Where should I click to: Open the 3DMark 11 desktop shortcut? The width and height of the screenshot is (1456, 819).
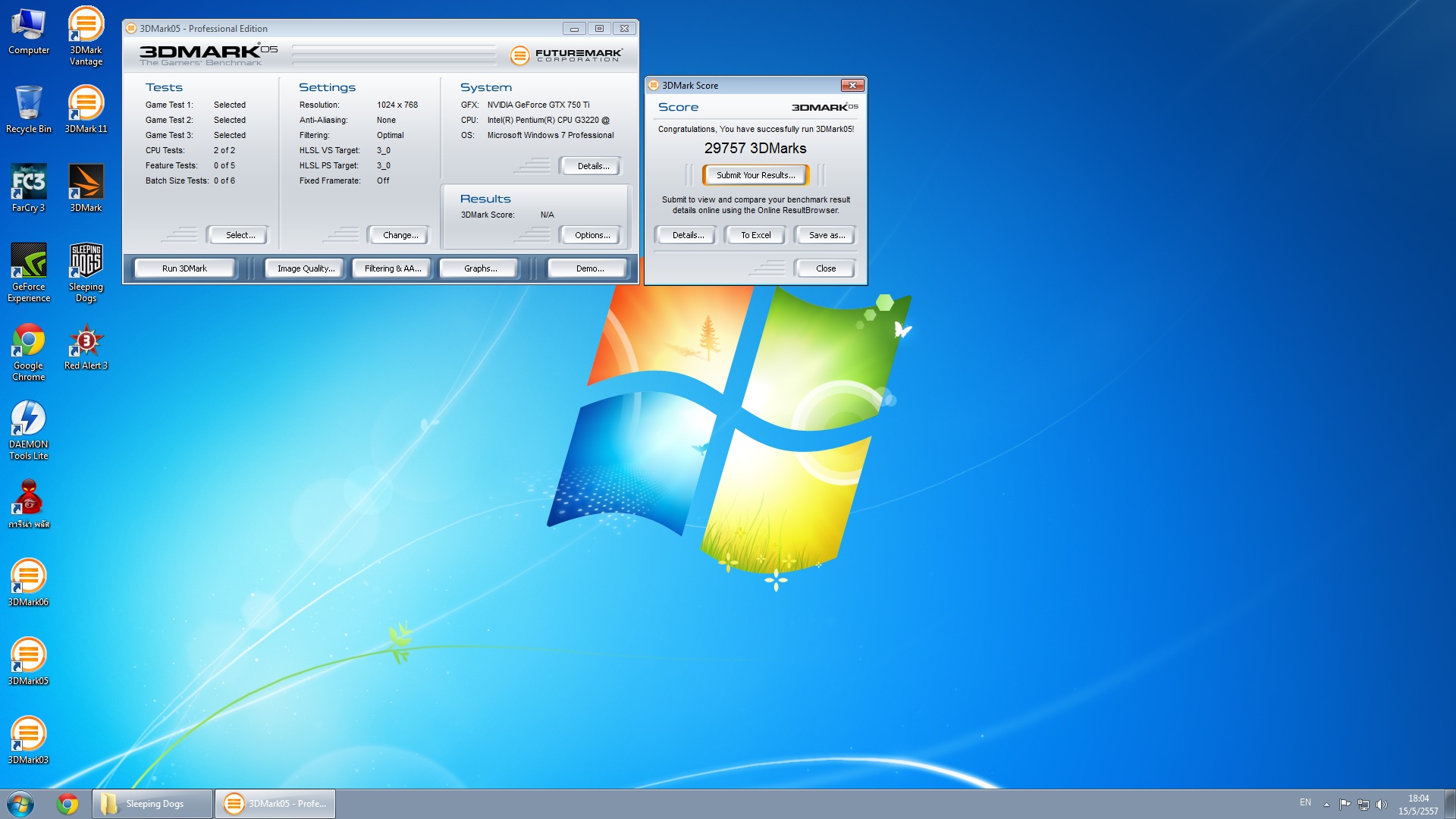pos(86,108)
